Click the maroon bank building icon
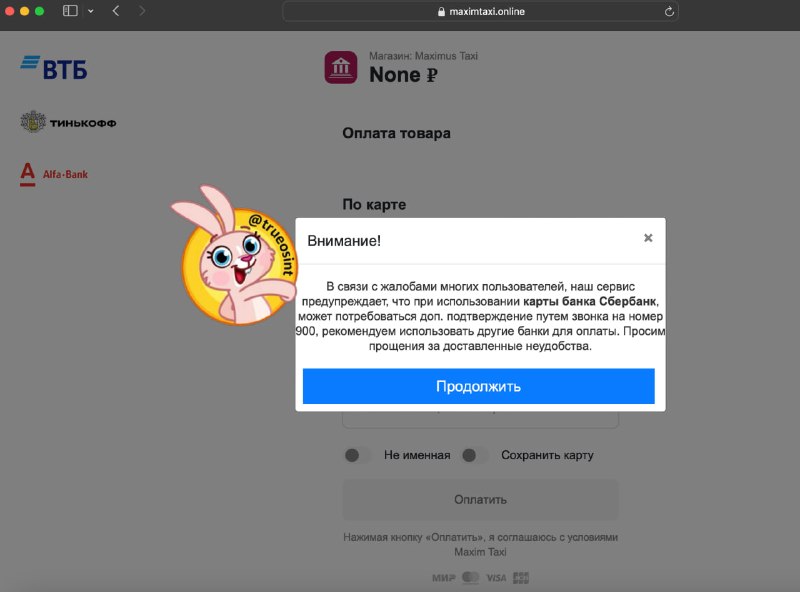800x592 pixels. point(341,67)
